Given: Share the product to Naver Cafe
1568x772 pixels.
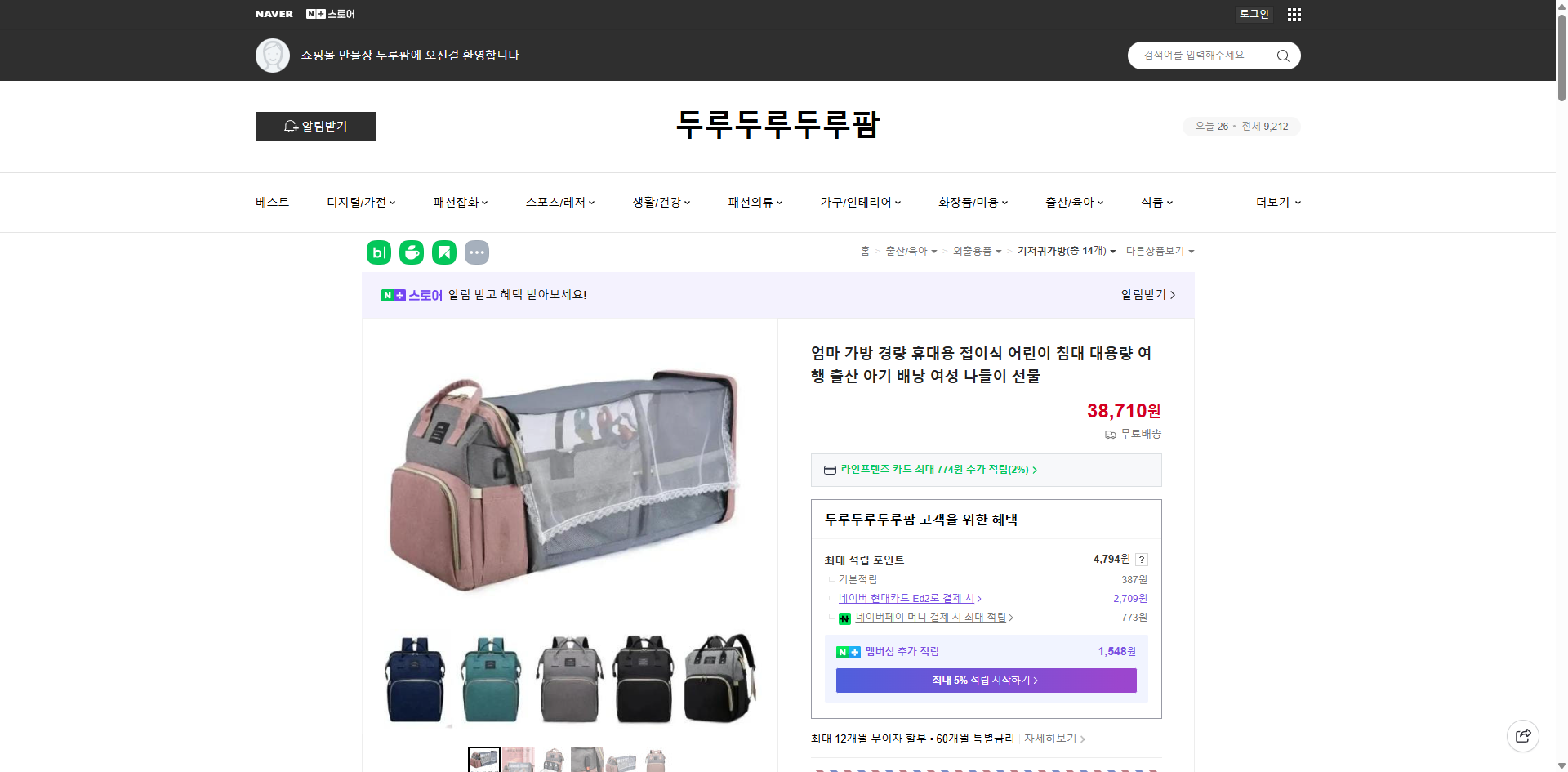Looking at the screenshot, I should tap(411, 252).
